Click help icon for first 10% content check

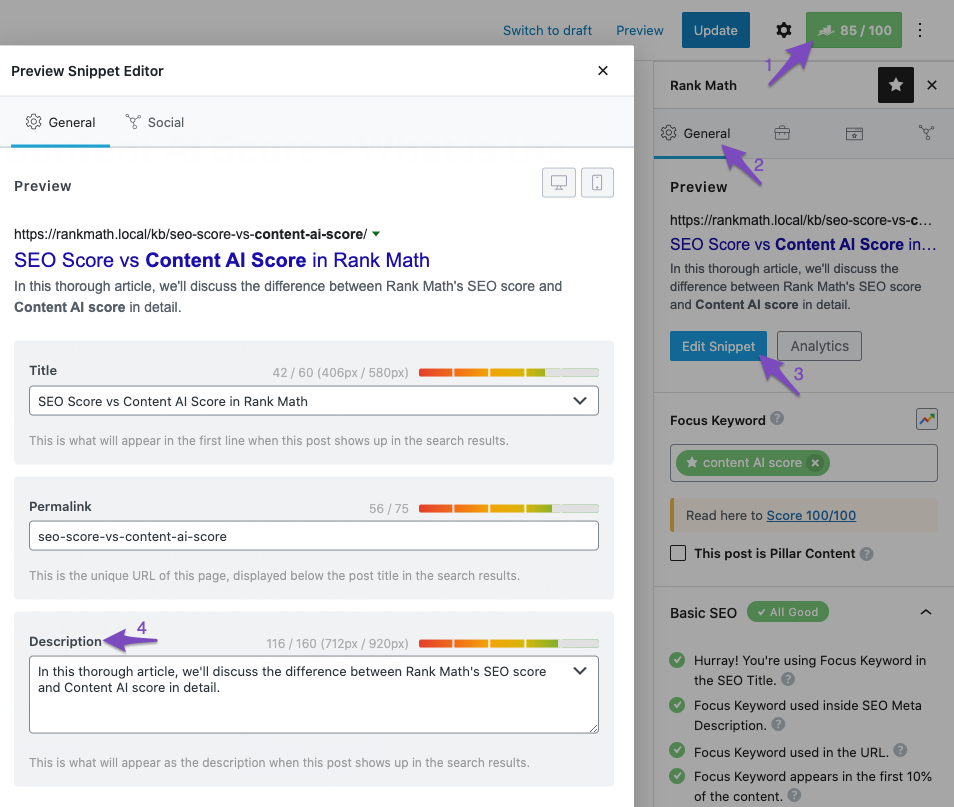pos(794,795)
